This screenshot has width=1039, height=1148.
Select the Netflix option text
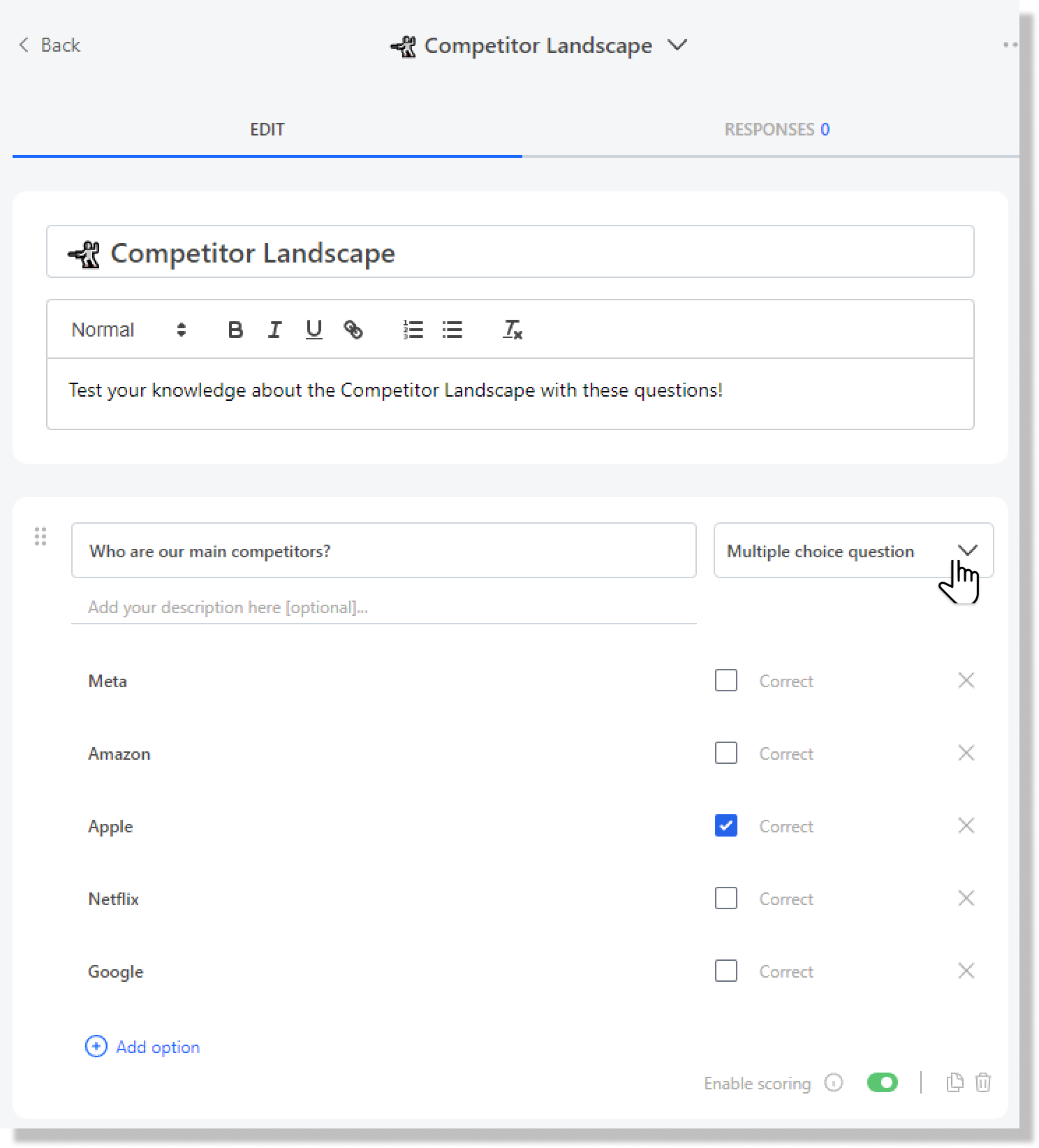tap(114, 899)
